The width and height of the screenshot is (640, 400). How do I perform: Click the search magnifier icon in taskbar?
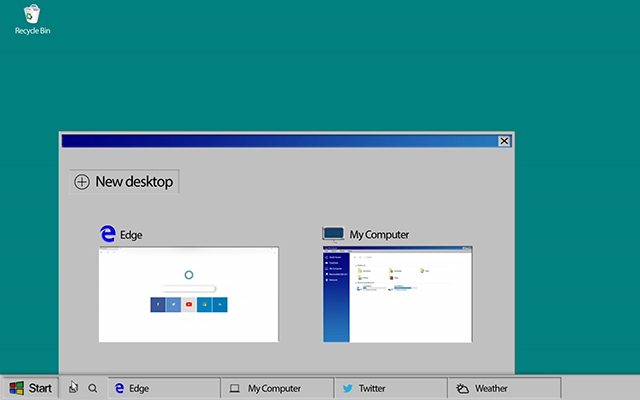[93, 388]
